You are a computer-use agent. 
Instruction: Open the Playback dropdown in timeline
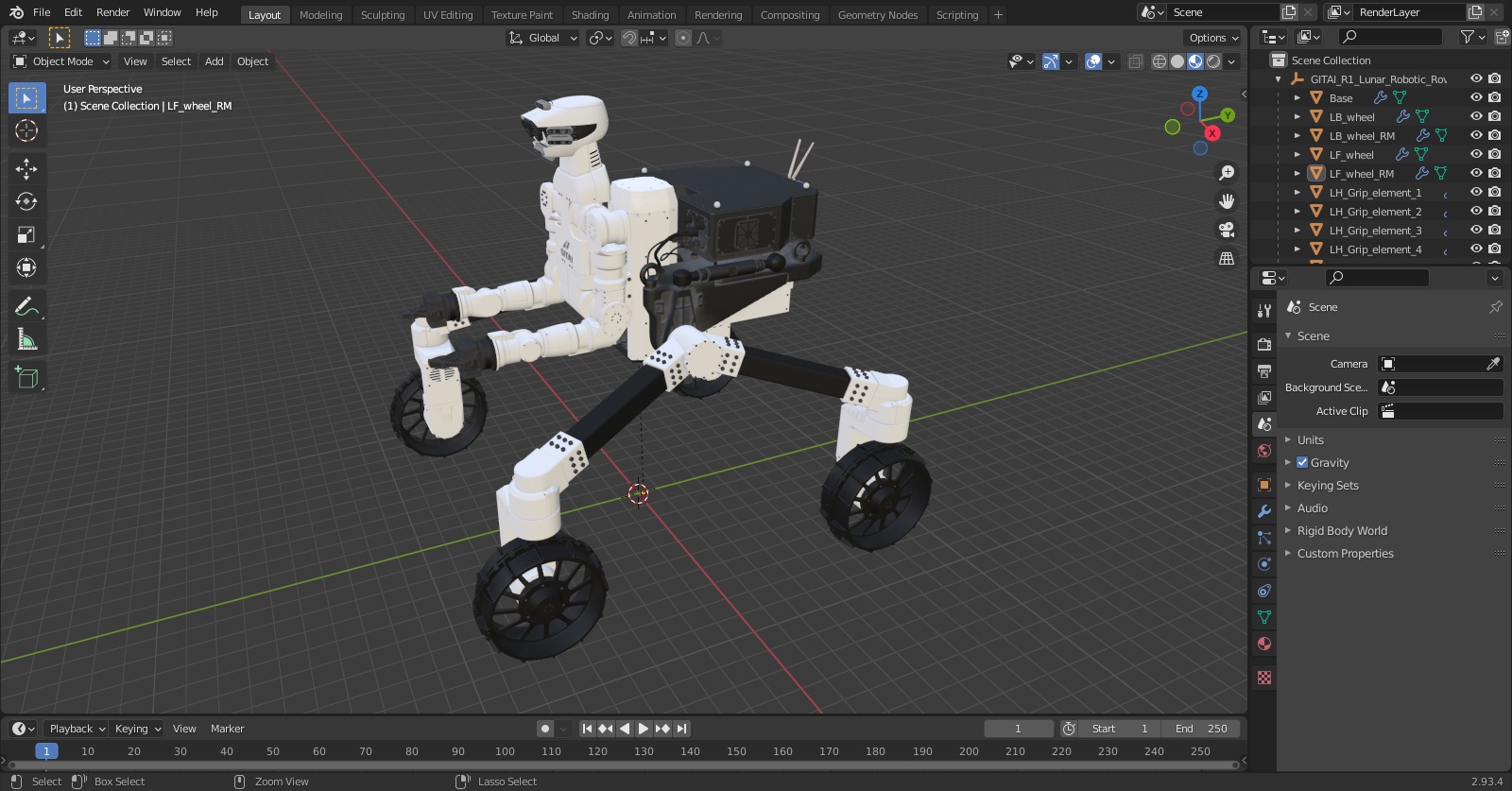(x=77, y=729)
